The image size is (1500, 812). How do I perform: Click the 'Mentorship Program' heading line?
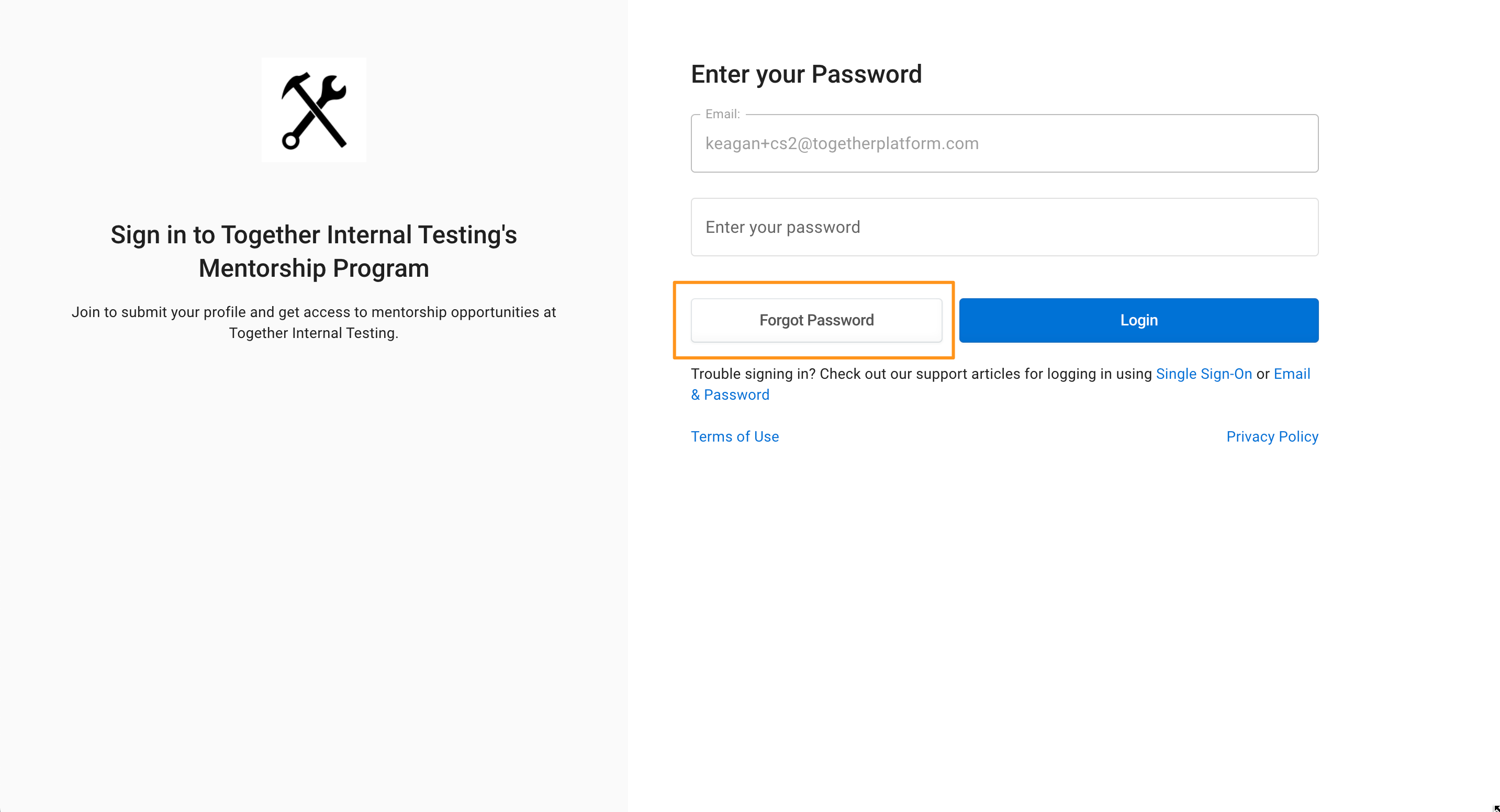[314, 268]
